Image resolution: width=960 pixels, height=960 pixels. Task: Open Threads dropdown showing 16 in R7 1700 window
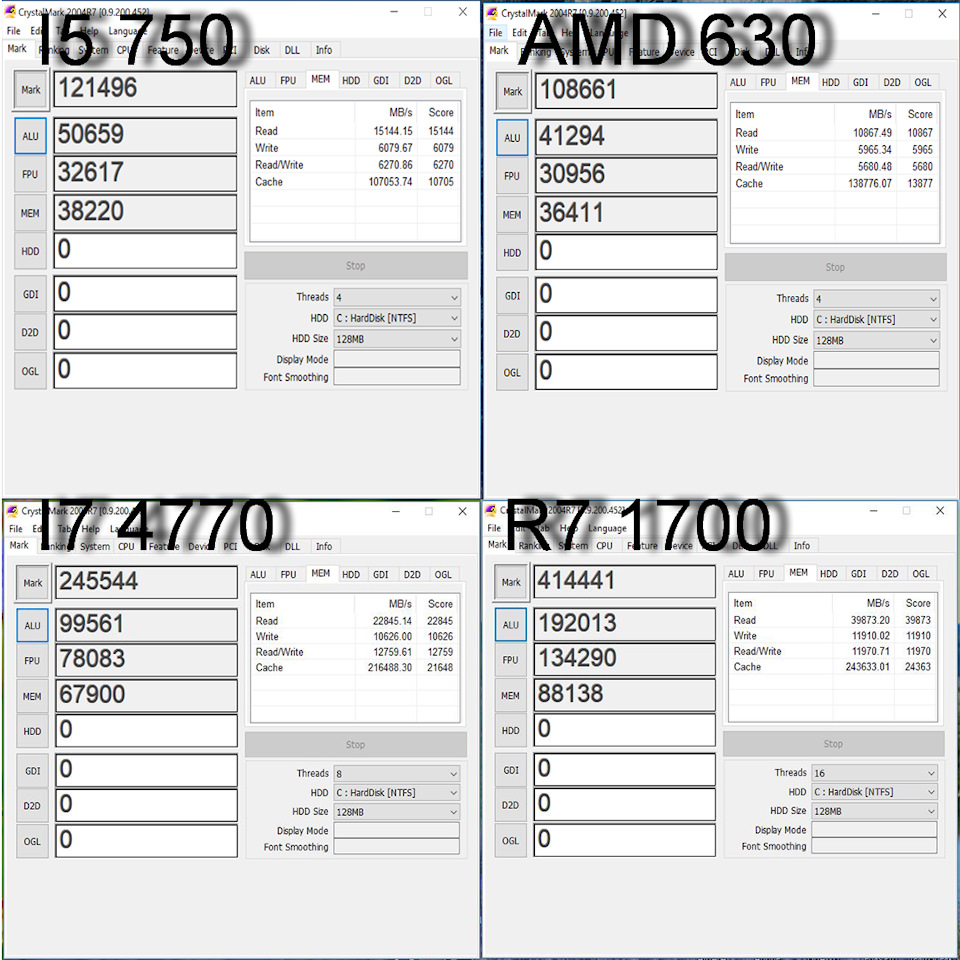coord(874,773)
